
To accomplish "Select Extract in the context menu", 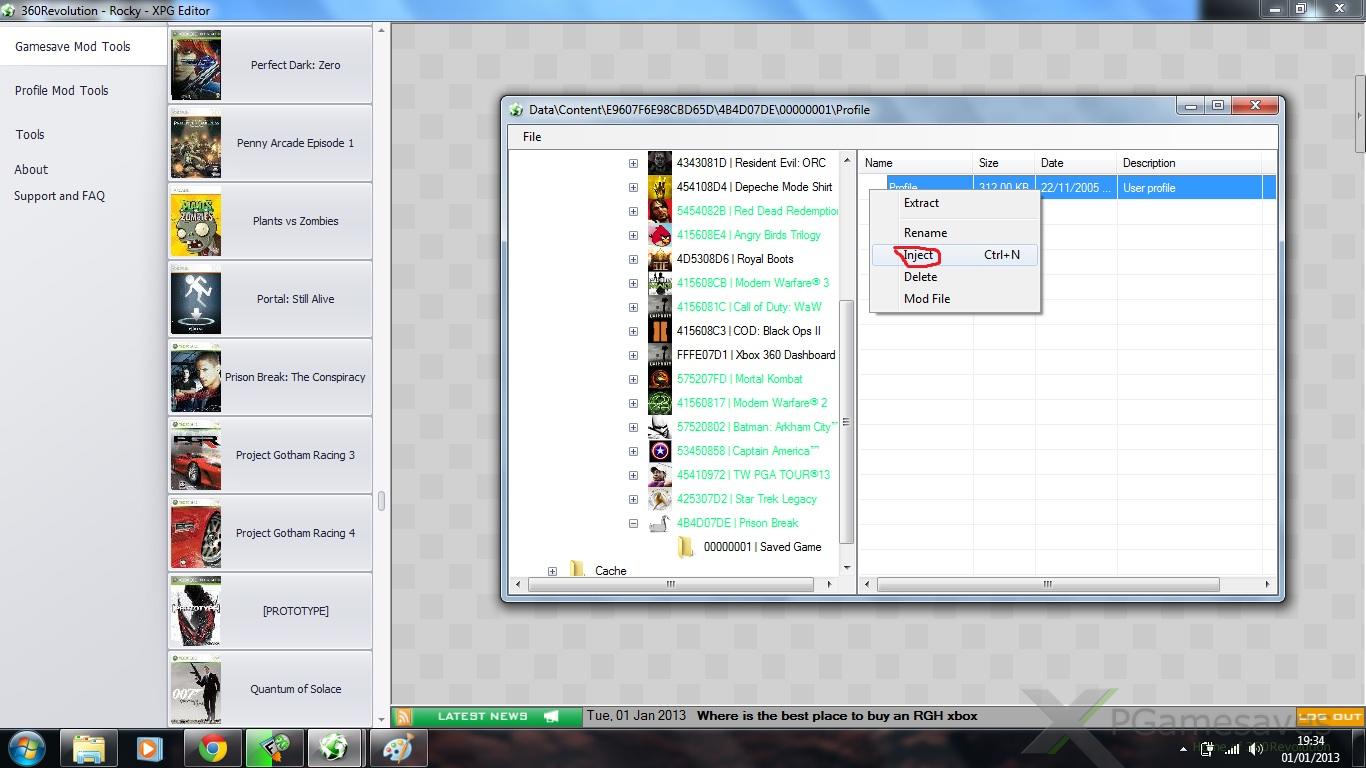I will point(921,203).
